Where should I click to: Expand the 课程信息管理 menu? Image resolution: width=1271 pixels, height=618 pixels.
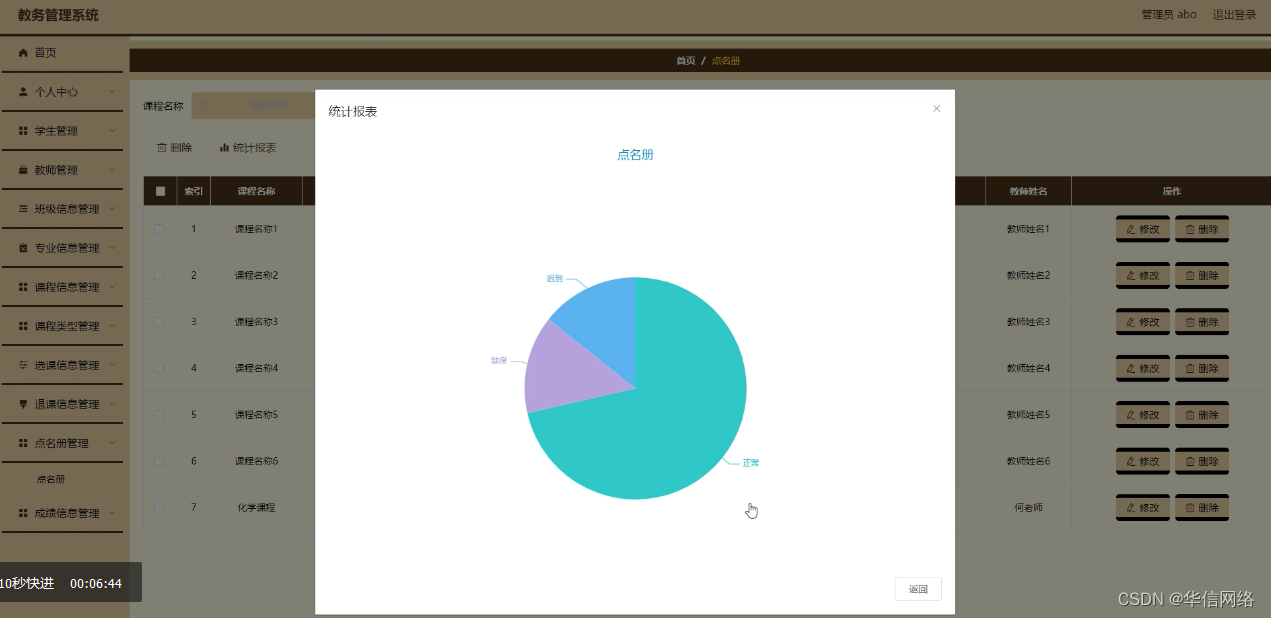point(63,286)
